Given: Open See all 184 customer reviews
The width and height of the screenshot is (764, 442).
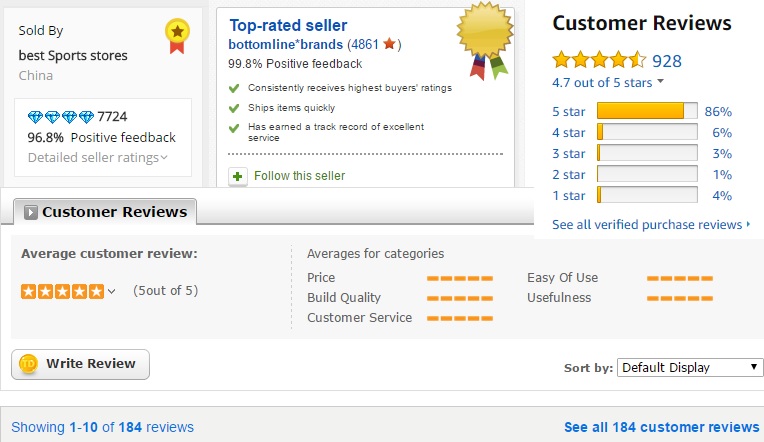Looking at the screenshot, I should pos(661,427).
